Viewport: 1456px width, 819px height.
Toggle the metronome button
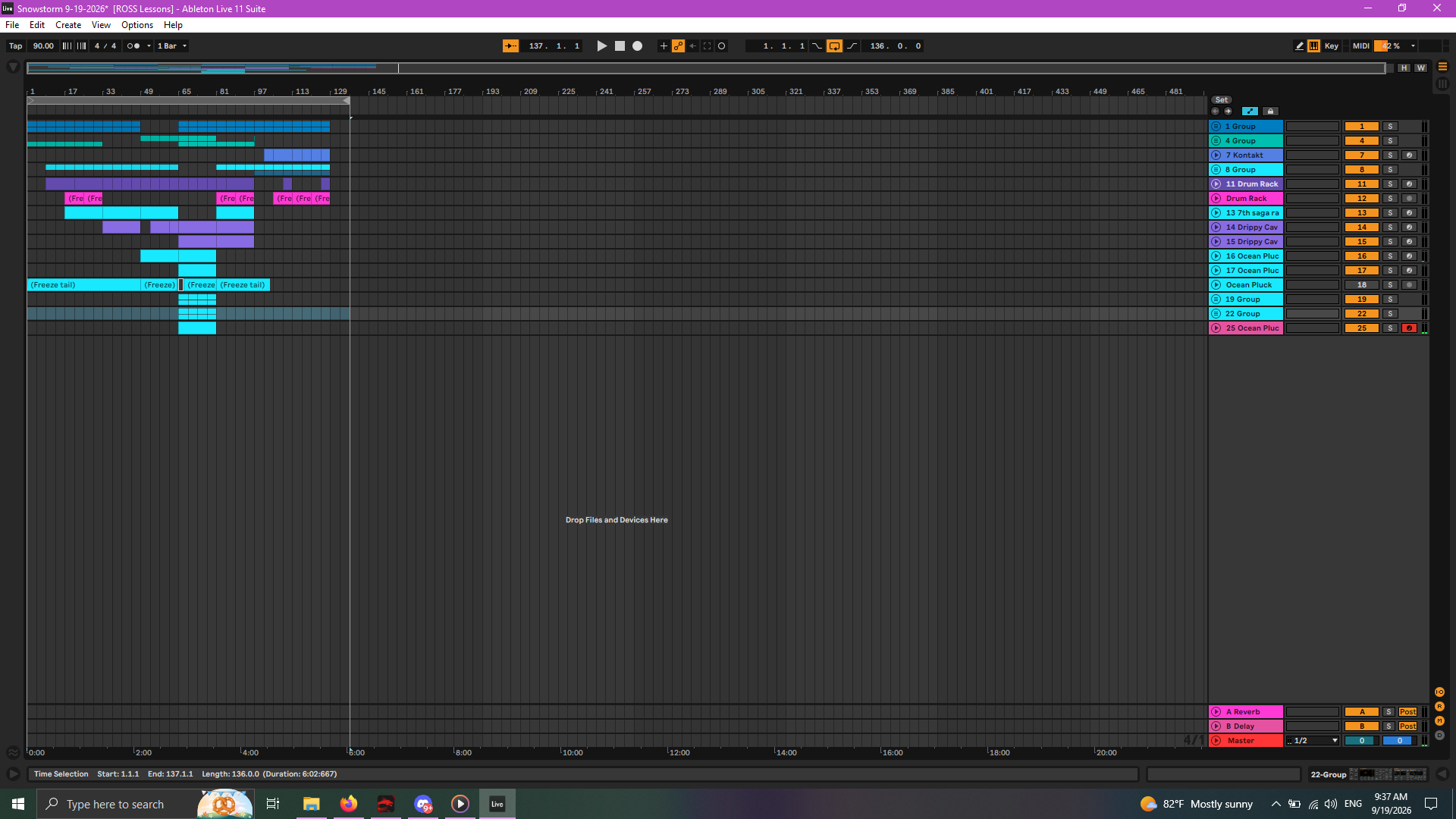(x=133, y=46)
